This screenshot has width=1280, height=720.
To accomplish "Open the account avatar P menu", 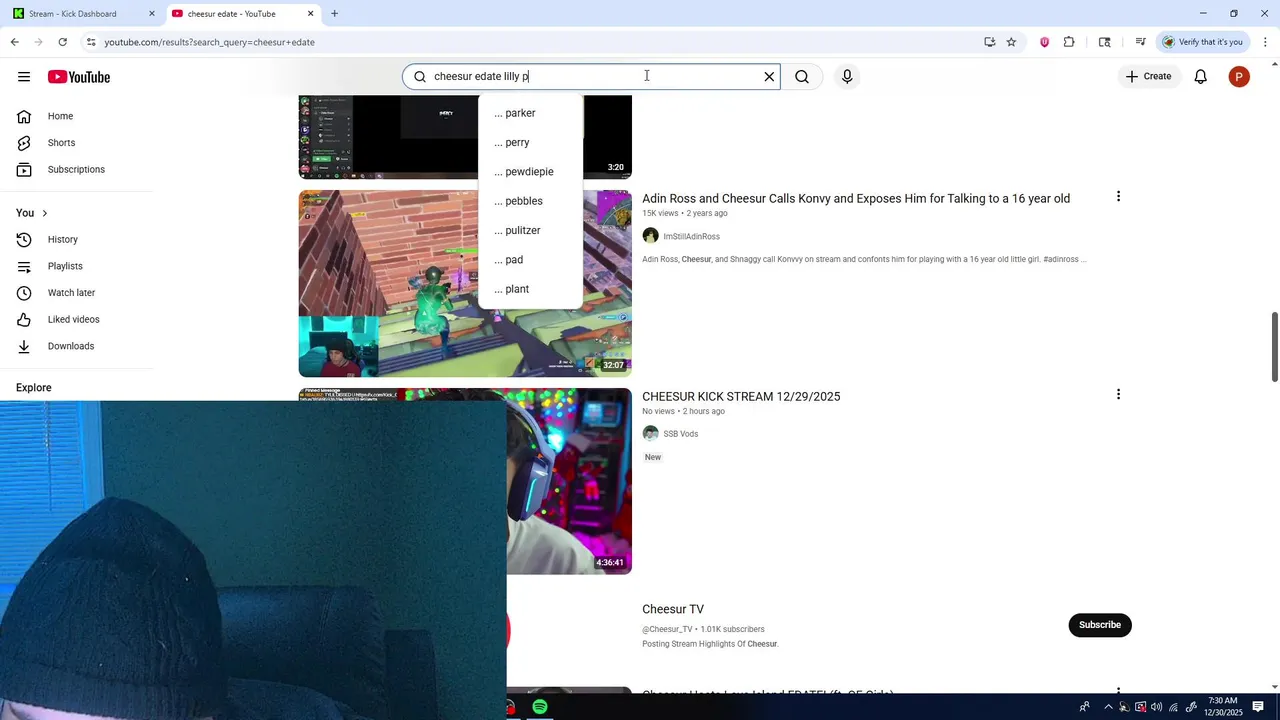I will 1239,77.
